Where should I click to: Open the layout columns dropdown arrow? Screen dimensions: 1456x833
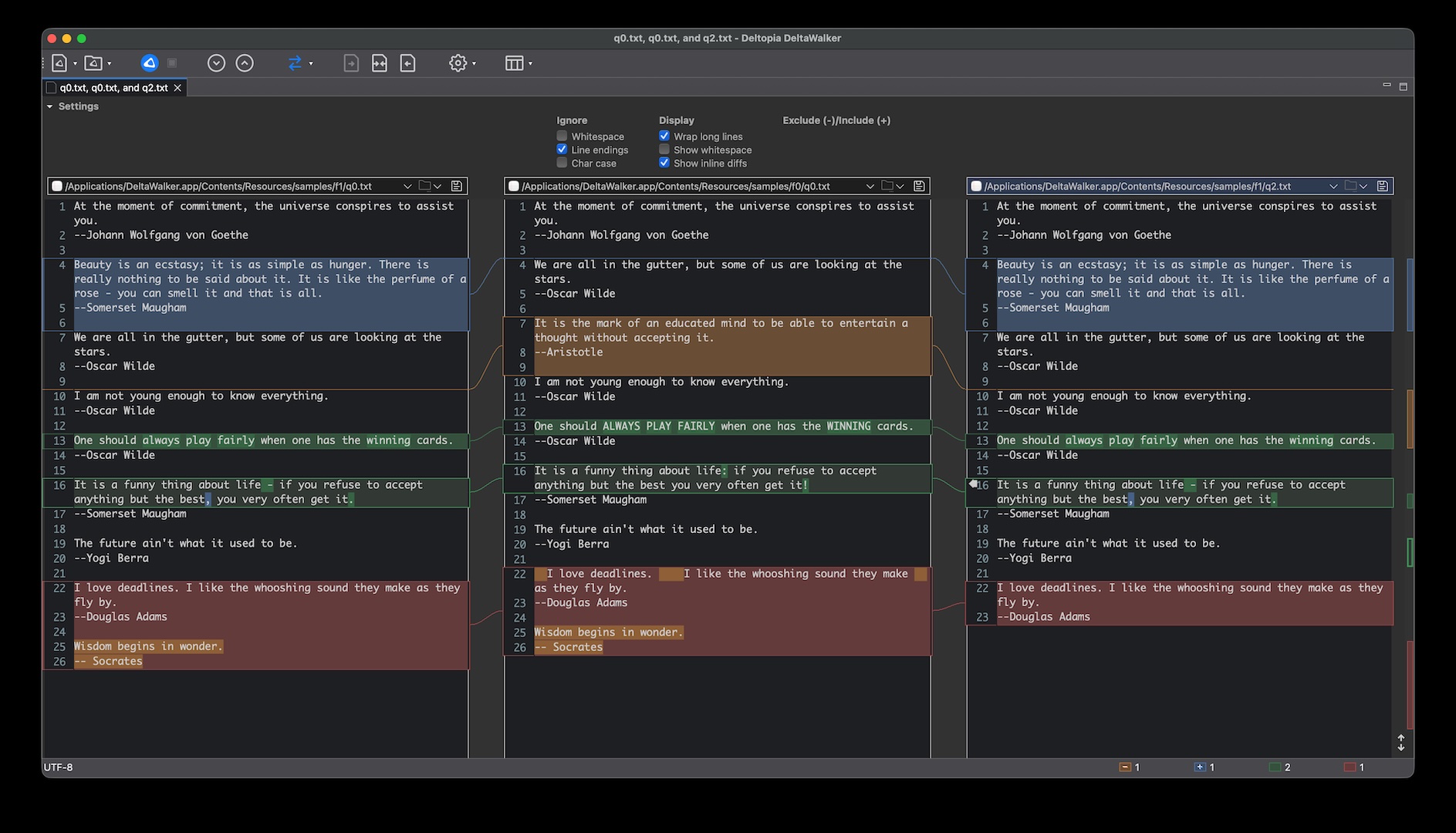[x=530, y=64]
